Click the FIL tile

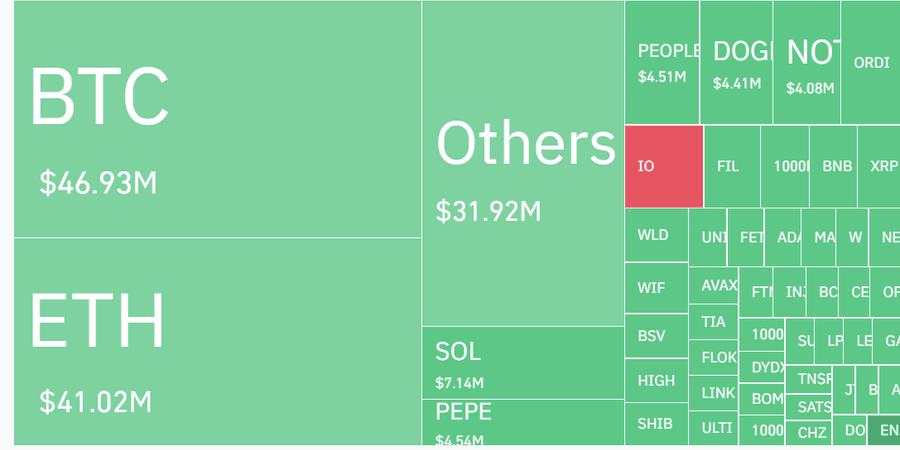click(x=732, y=166)
